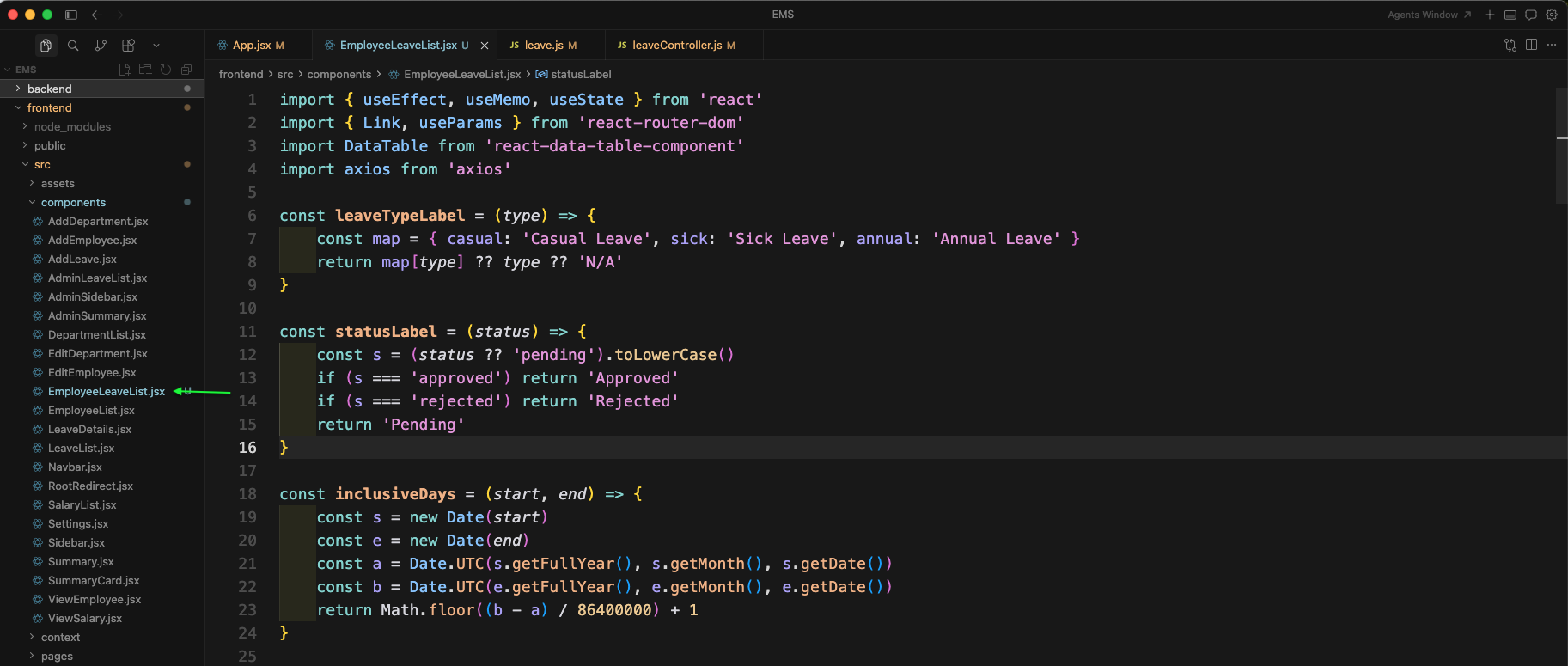Viewport: 1568px width, 666px height.
Task: Open the Search view icon
Action: pyautogui.click(x=73, y=46)
